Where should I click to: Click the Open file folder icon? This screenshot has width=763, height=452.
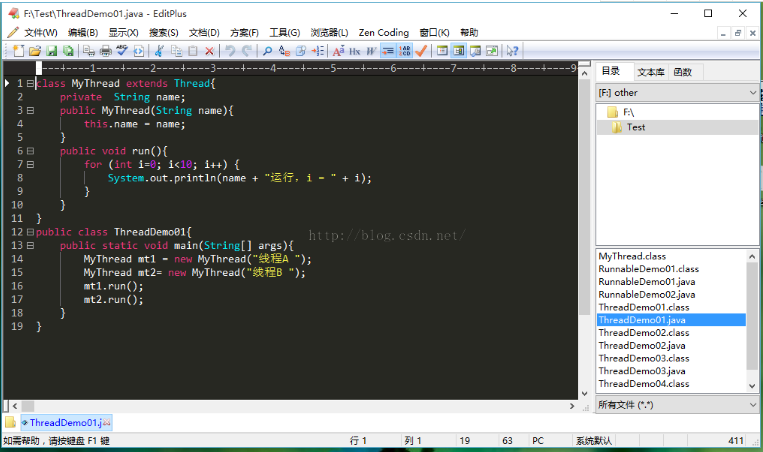(34, 50)
